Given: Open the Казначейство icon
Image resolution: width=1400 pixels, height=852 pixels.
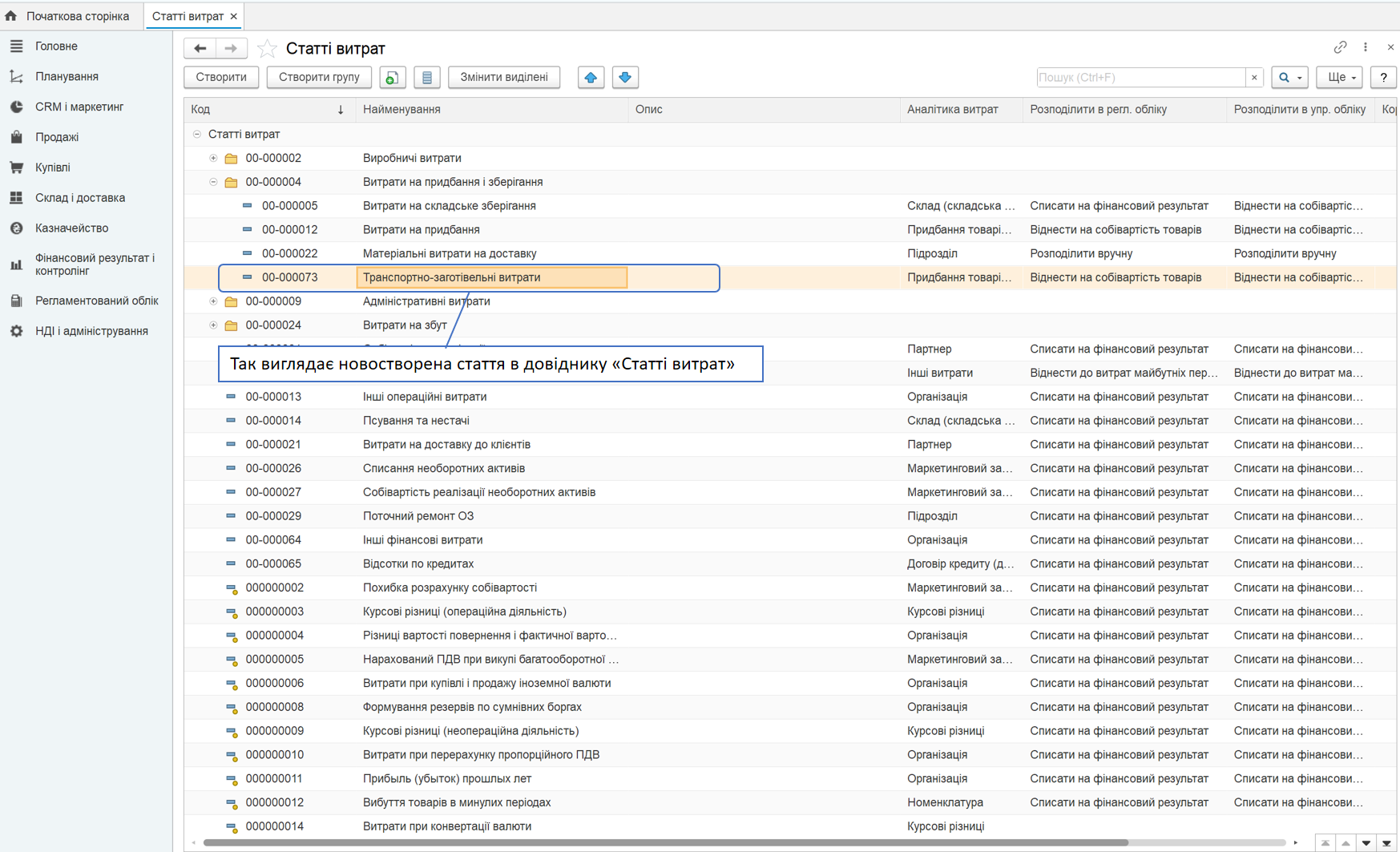Looking at the screenshot, I should [16, 228].
